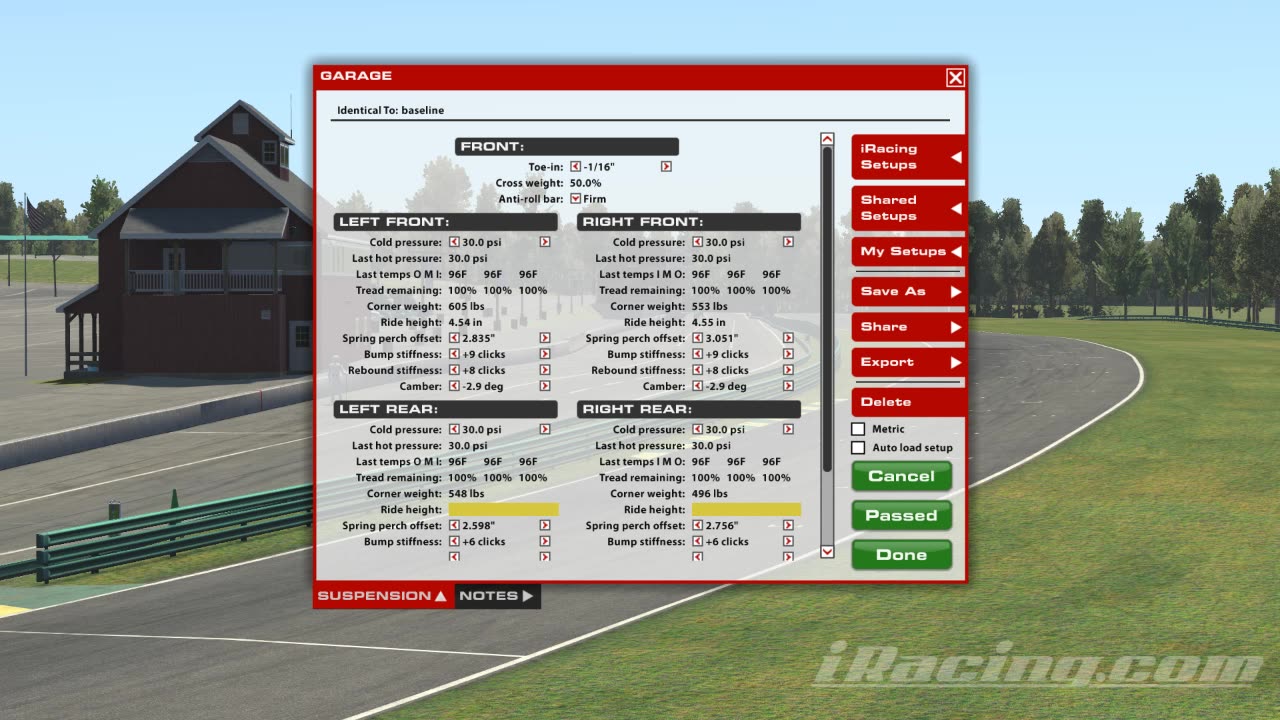Decrease Right Rear cold pressure

[x=697, y=429]
